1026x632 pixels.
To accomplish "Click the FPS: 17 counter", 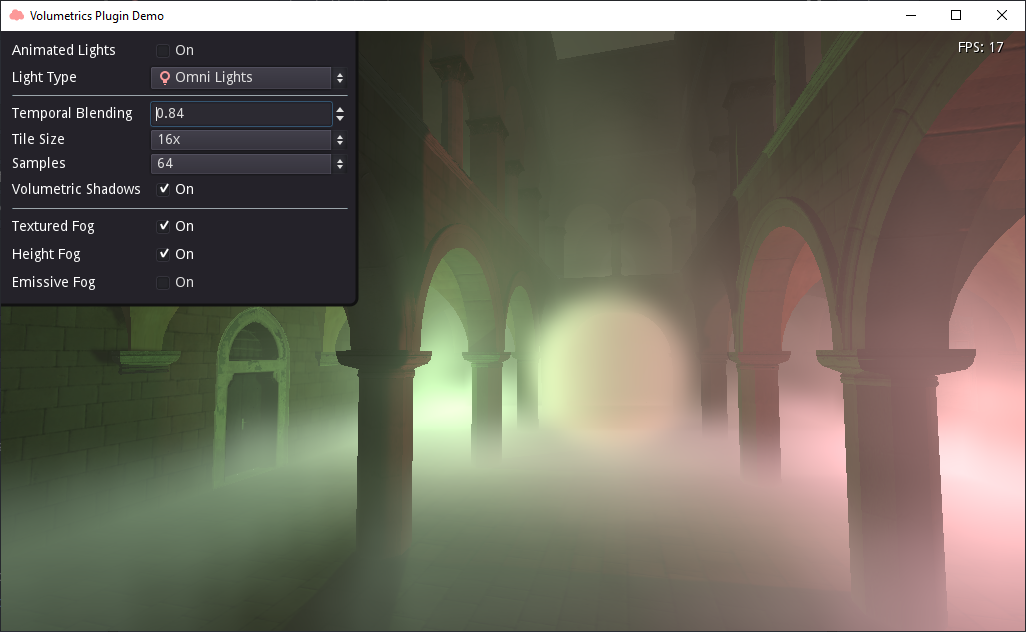I will click(x=980, y=48).
